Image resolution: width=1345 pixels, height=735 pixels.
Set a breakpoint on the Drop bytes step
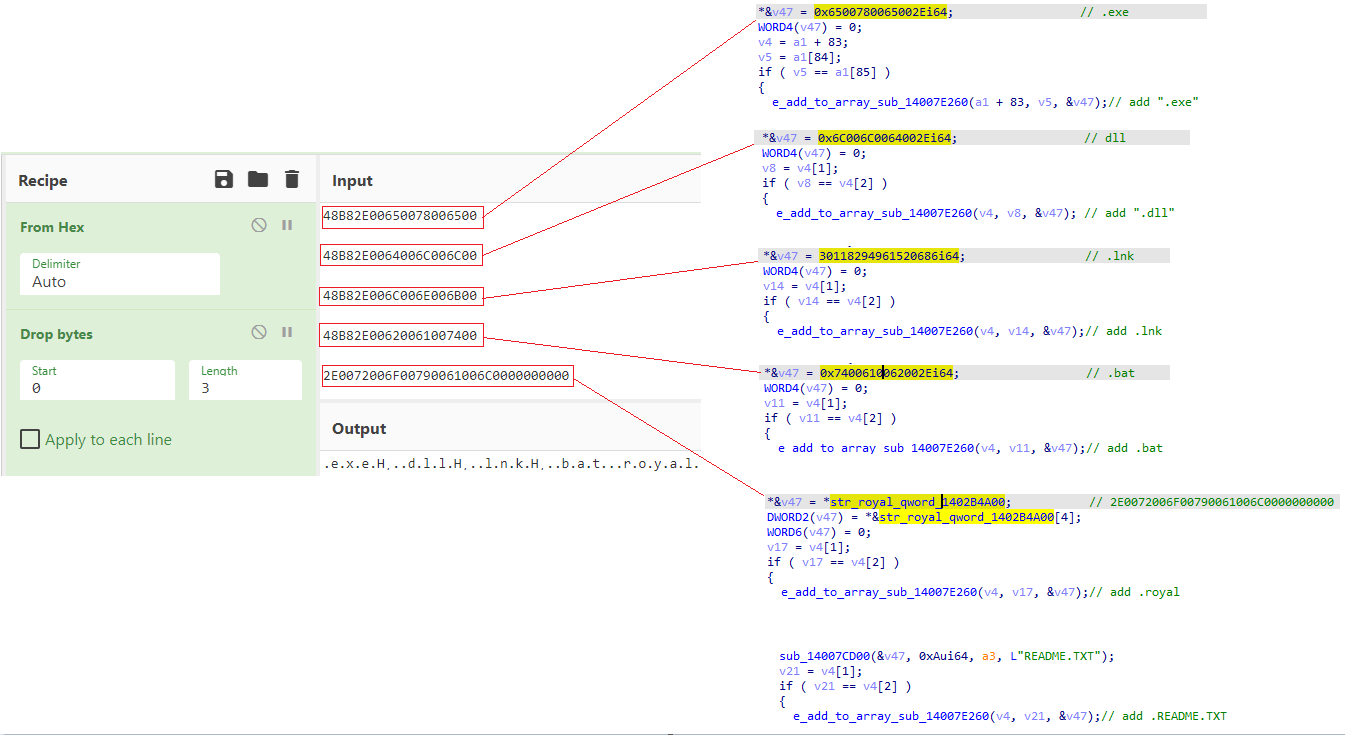point(287,331)
